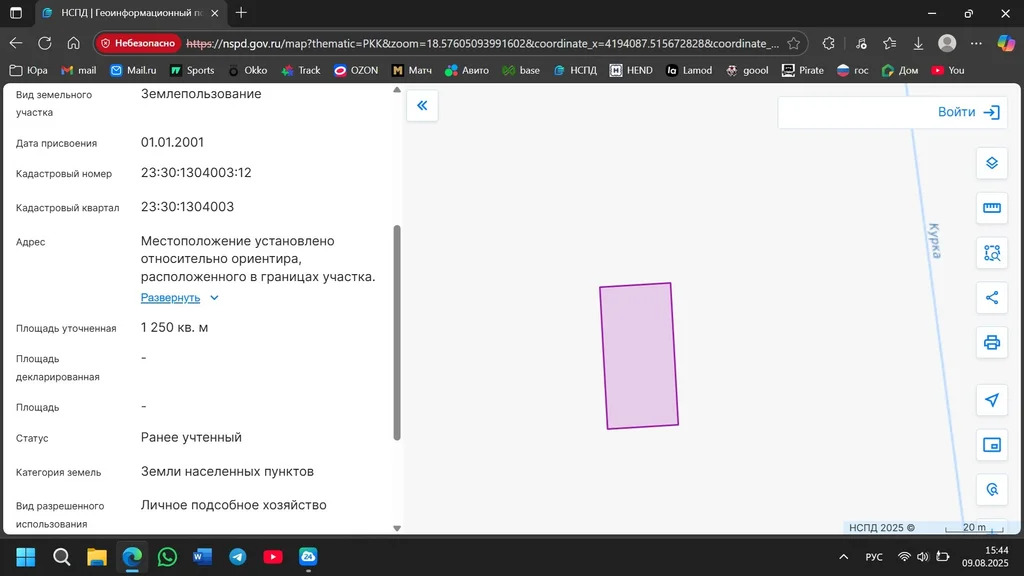Open the overview mini-map button
The height and width of the screenshot is (576, 1024).
pos(991,445)
